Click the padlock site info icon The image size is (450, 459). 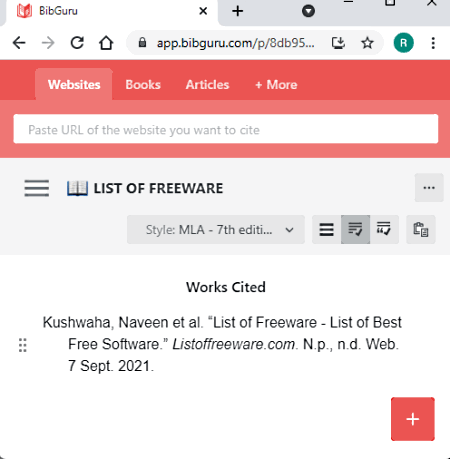click(142, 43)
